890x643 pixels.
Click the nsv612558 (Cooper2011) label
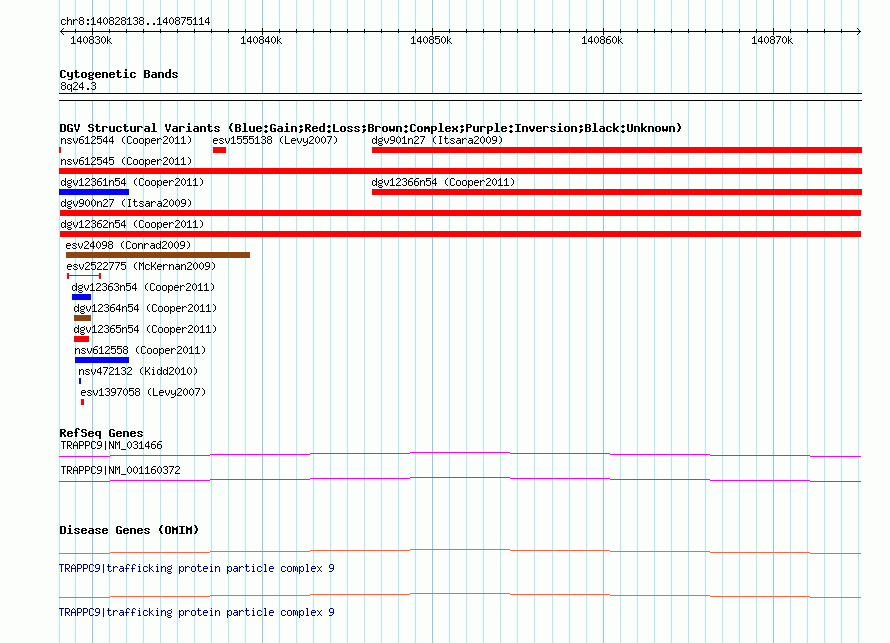tap(140, 350)
